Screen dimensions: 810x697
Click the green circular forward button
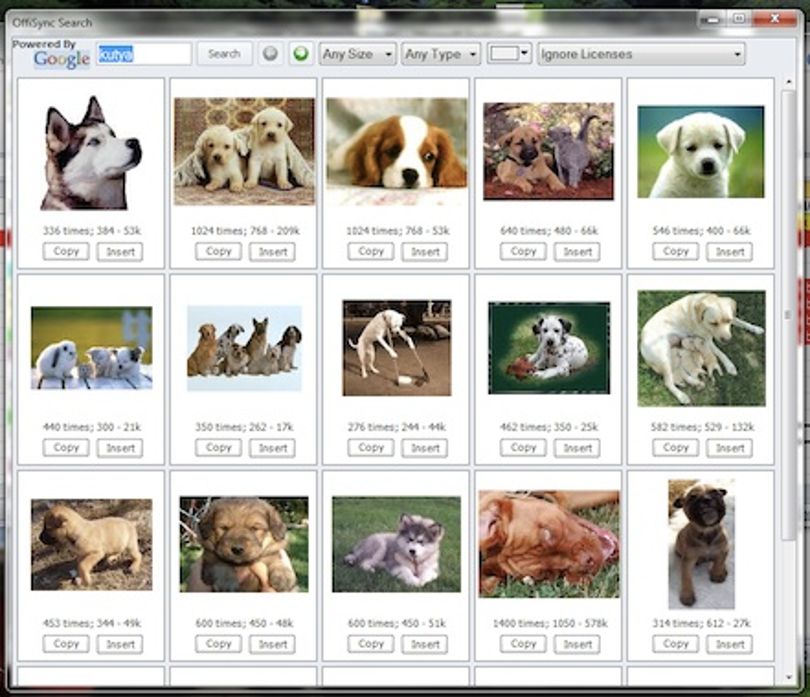[301, 54]
